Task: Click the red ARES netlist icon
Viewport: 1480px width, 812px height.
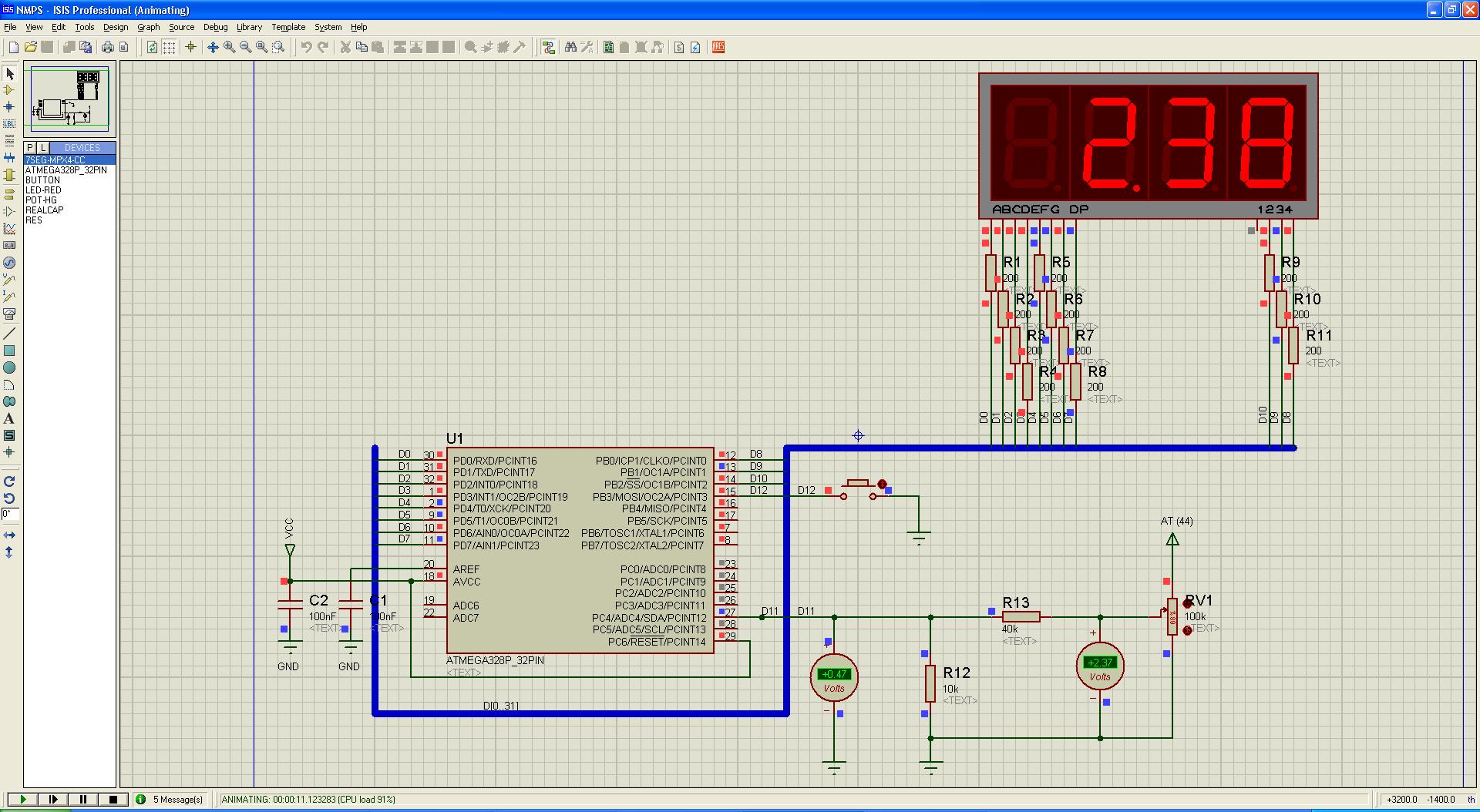Action: pos(718,48)
